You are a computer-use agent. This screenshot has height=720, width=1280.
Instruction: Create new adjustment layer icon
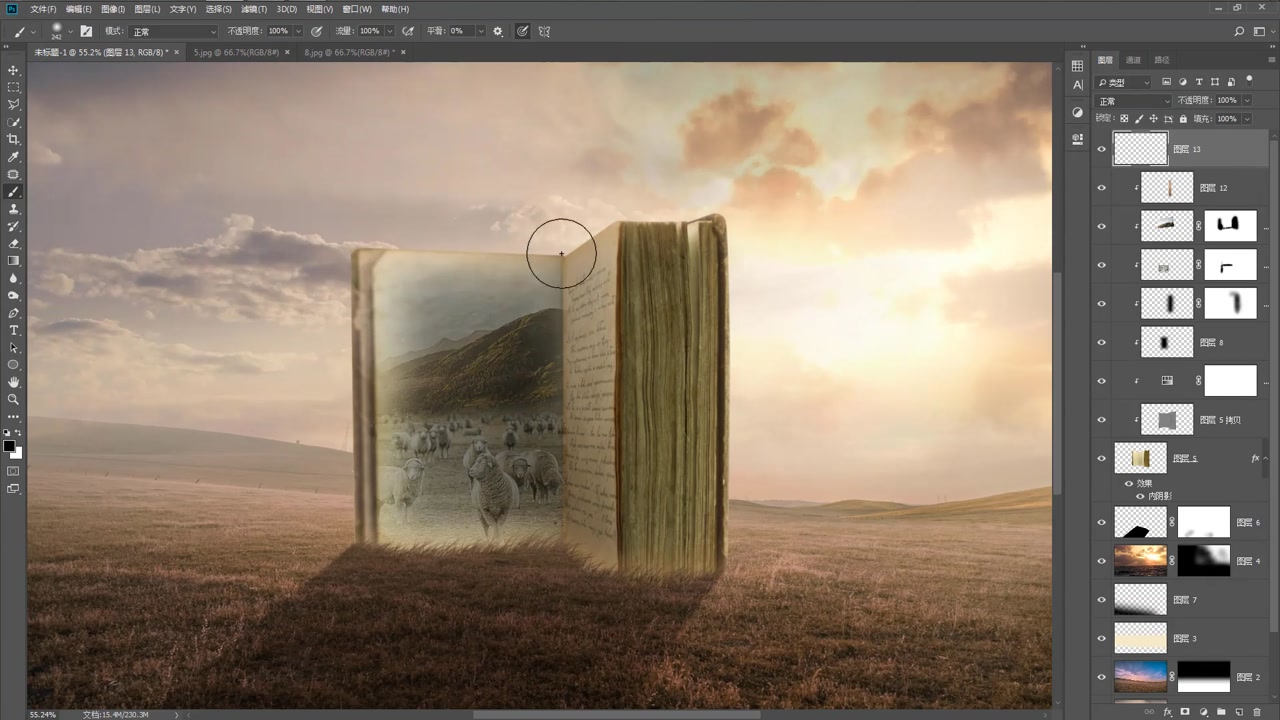tap(1203, 712)
